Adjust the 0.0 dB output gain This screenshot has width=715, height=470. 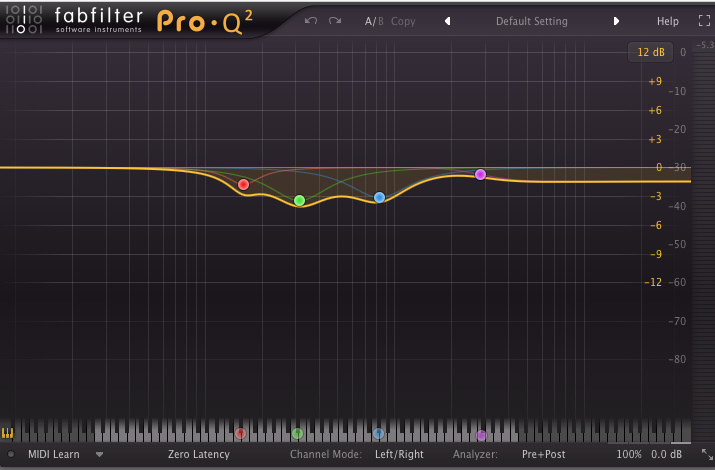coord(666,455)
